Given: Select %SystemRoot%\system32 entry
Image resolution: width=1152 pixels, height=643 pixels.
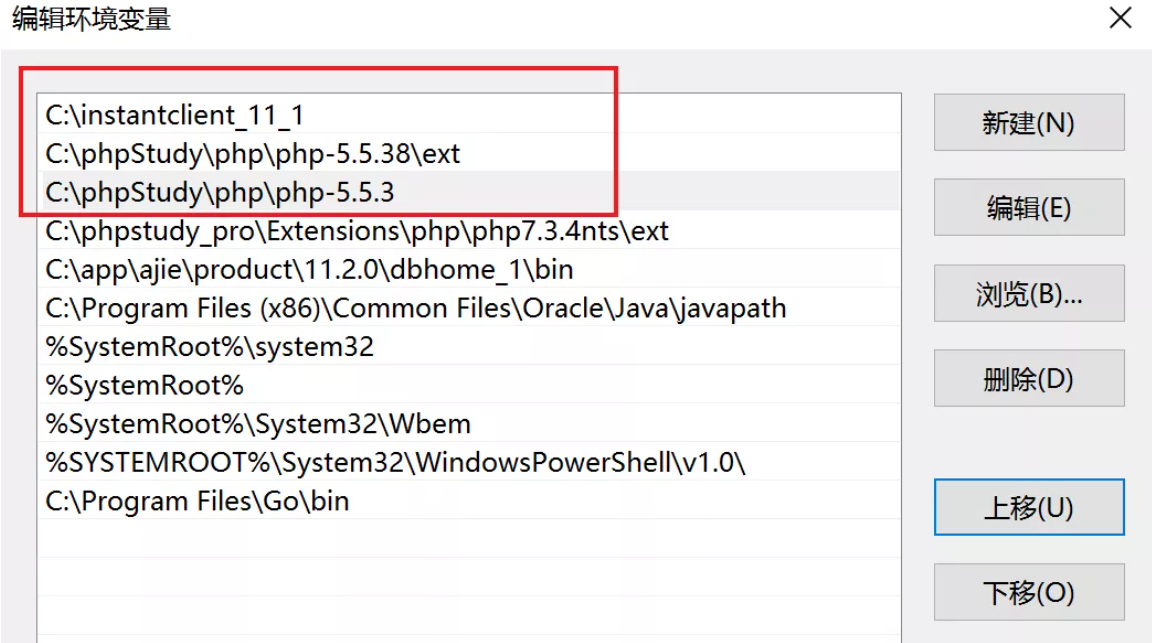Looking at the screenshot, I should pos(469,346).
